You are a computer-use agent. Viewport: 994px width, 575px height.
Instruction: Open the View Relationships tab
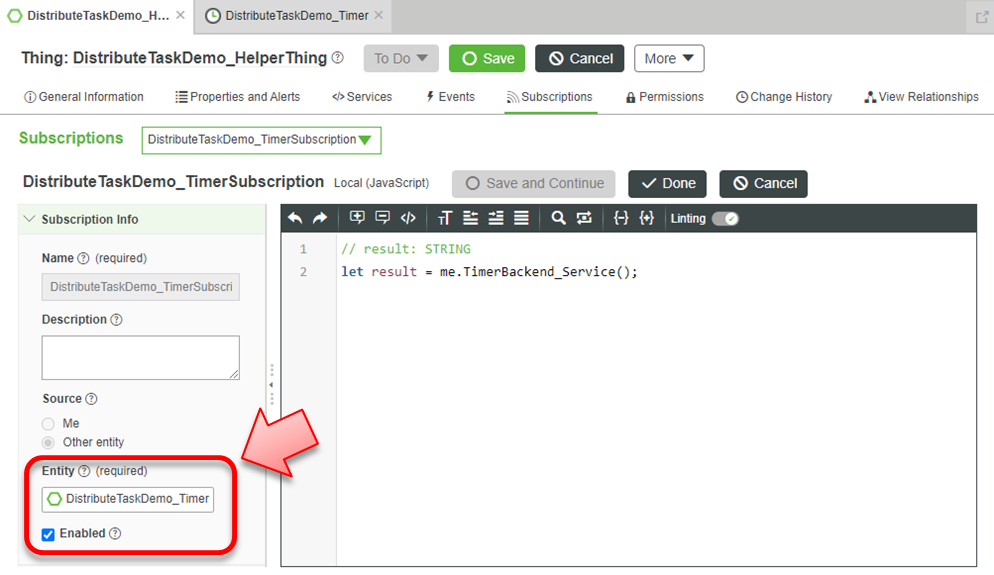921,97
